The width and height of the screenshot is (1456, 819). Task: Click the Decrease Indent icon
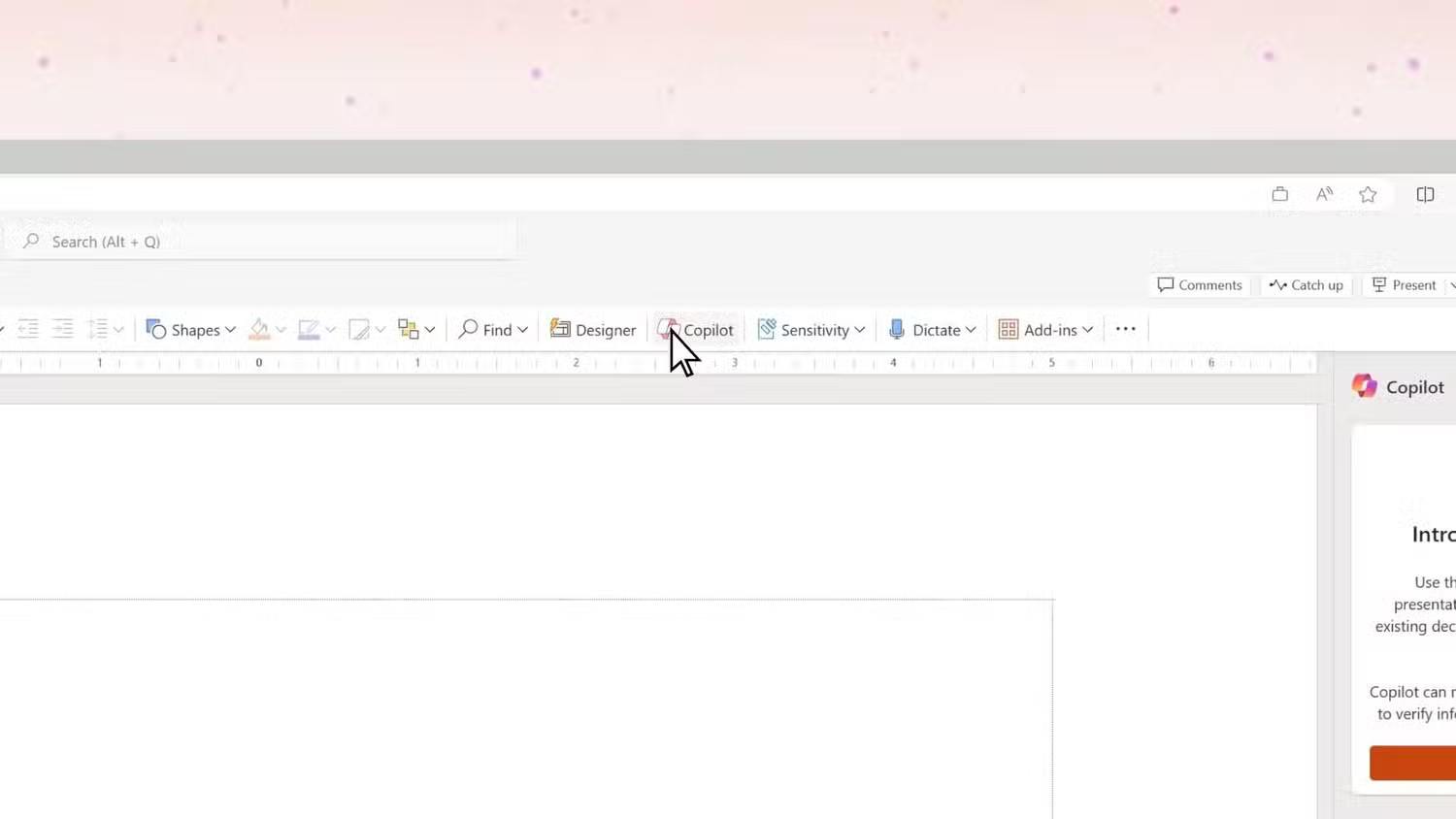coord(28,328)
